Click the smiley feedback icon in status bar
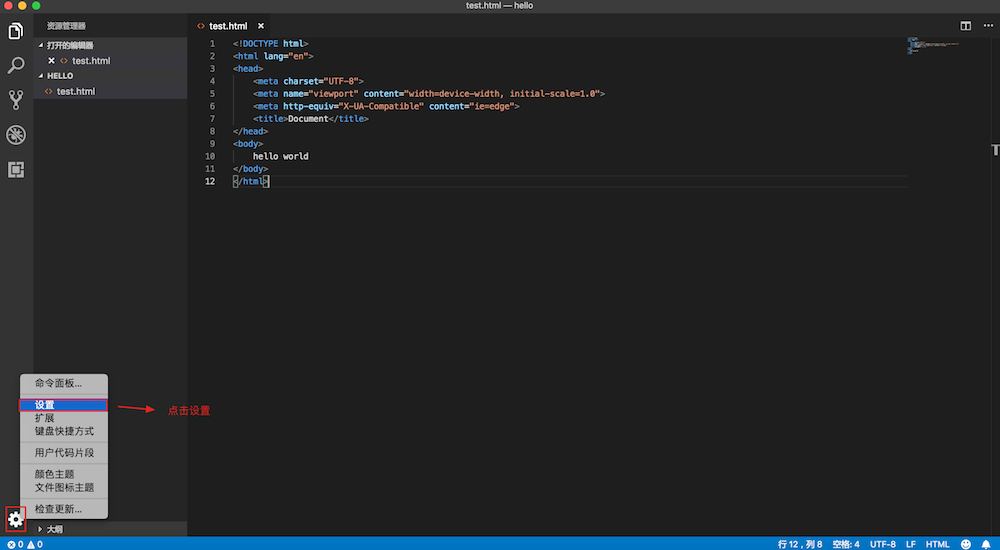 coord(966,544)
